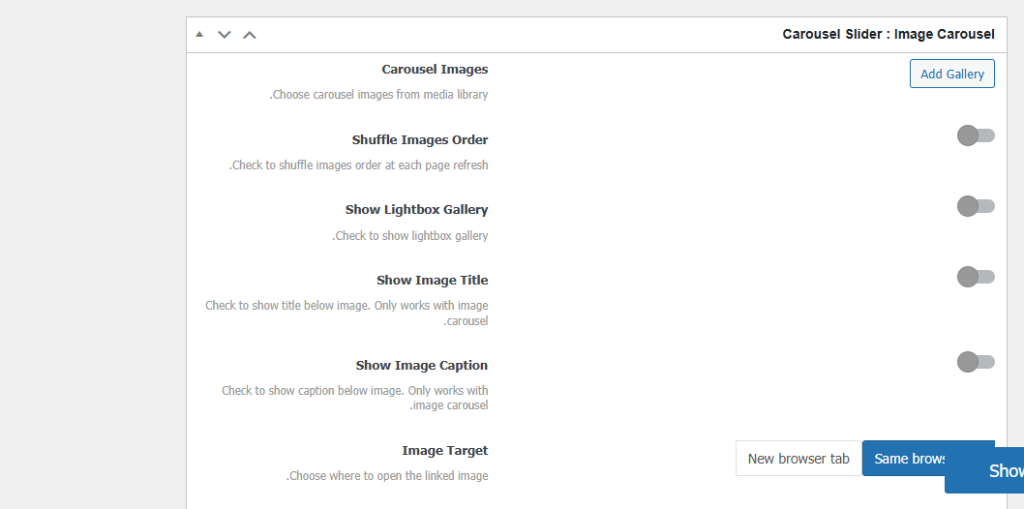
Task: Click the Show Image Title label
Action: click(432, 281)
